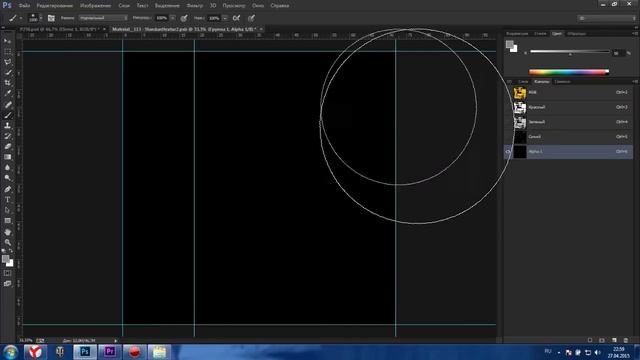Select the Eyedropper tool
The image size is (640, 360).
(x=7, y=93)
